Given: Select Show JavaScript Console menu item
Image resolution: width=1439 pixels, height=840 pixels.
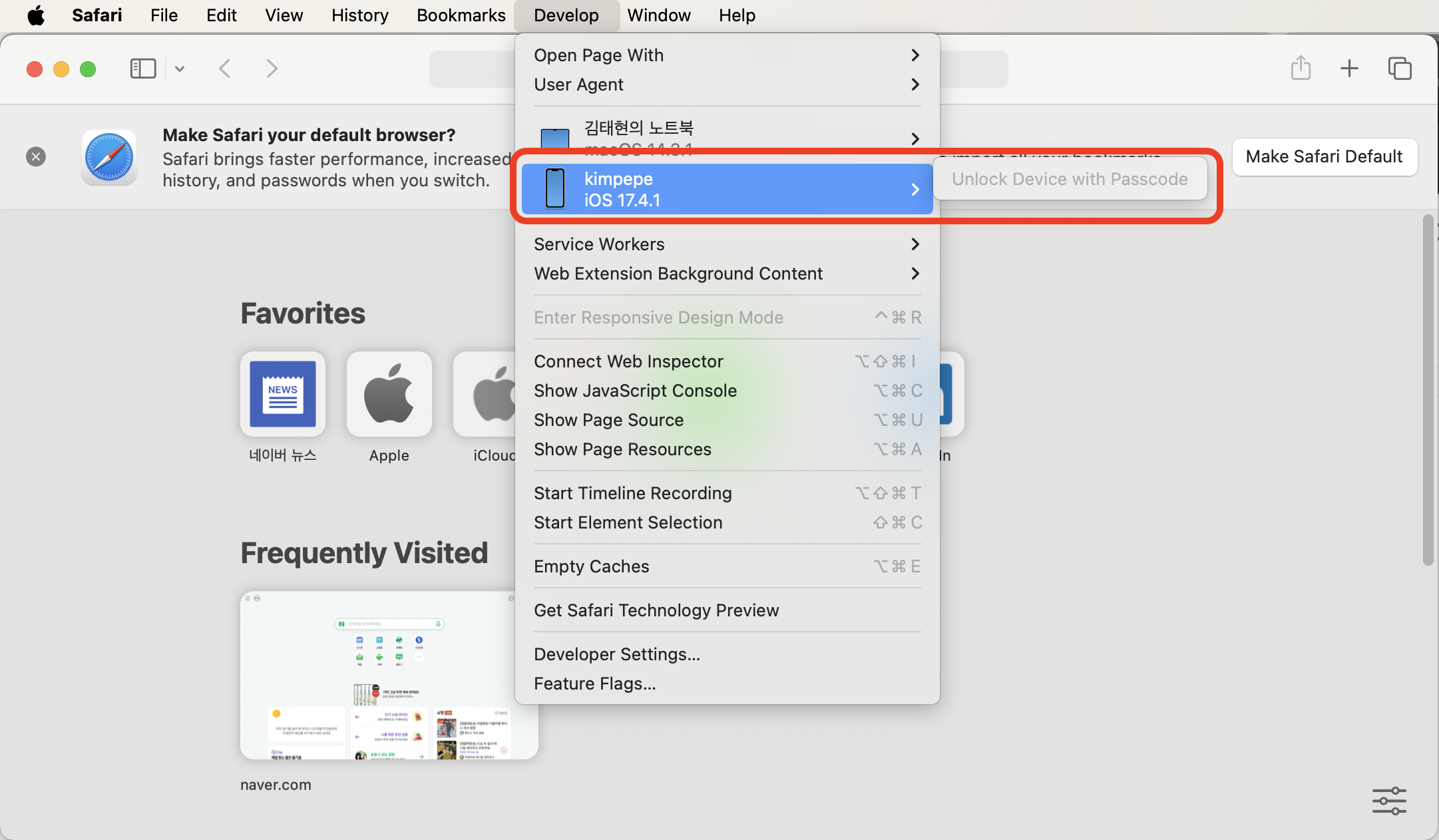Looking at the screenshot, I should (635, 391).
